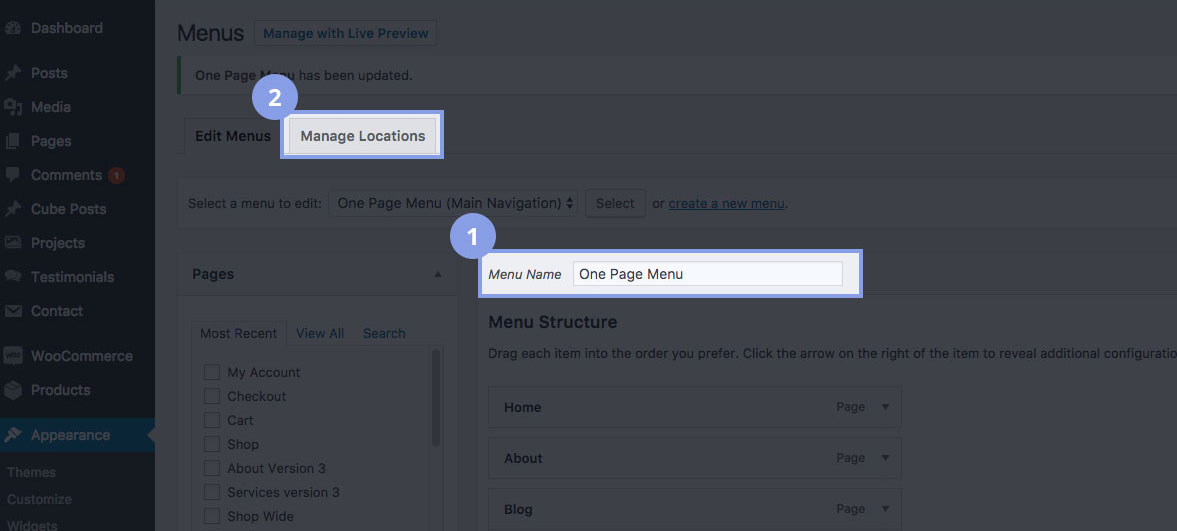Switch to the View All pages tab
The image size is (1177, 531).
click(320, 333)
